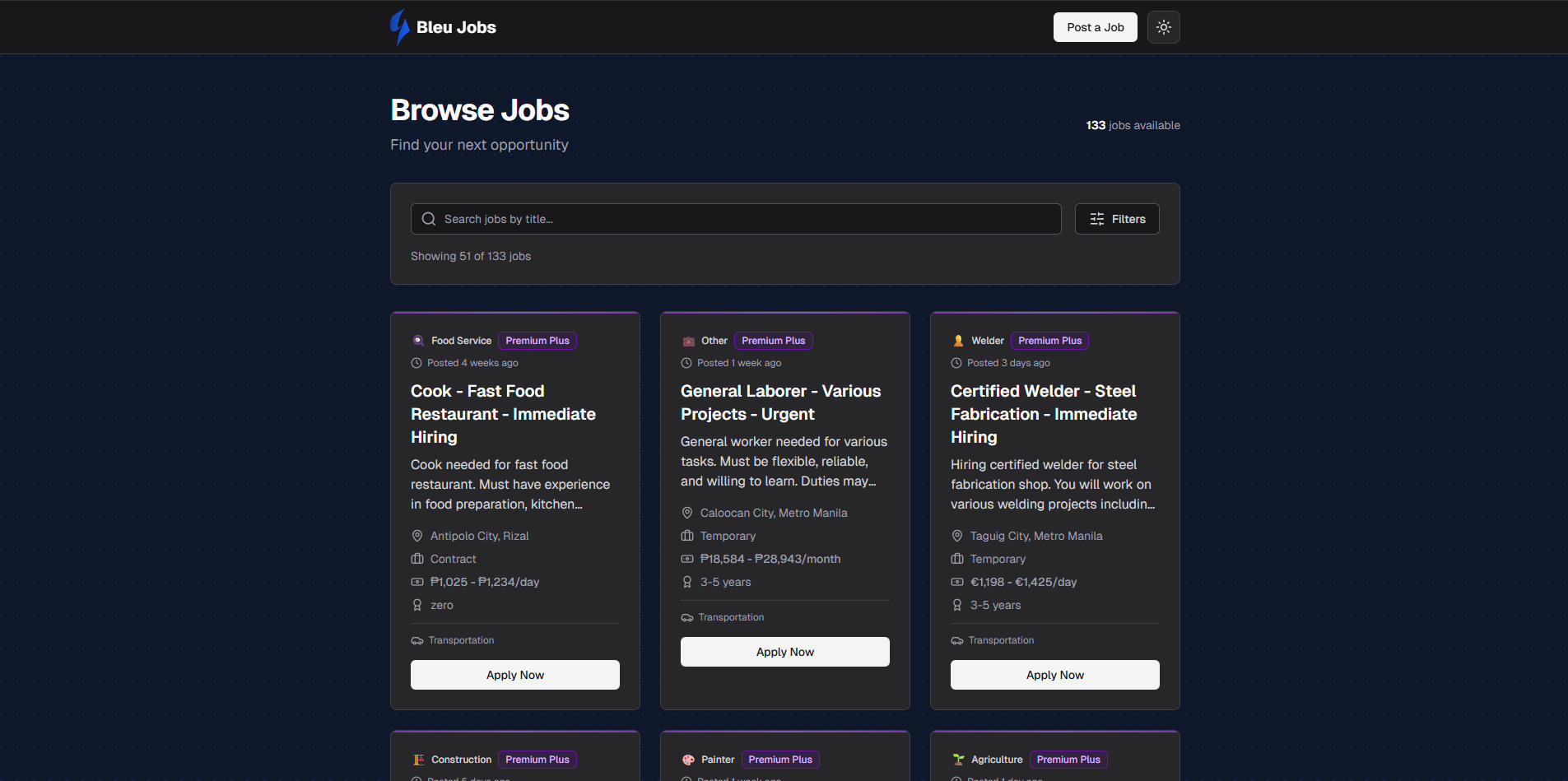Click the Premium Plus badge on the Painter card
Viewport: 1568px width, 781px height.
(x=780, y=759)
